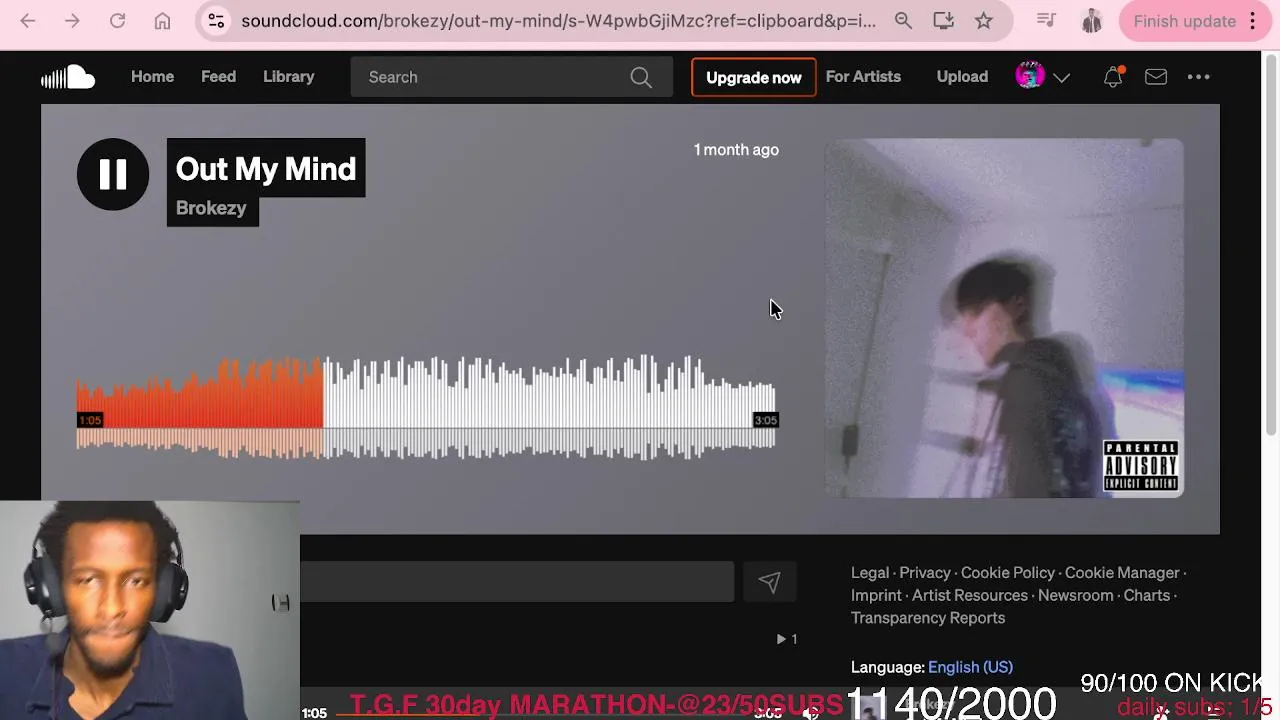The image size is (1280, 720).
Task: Click the search magnifier icon
Action: click(641, 77)
